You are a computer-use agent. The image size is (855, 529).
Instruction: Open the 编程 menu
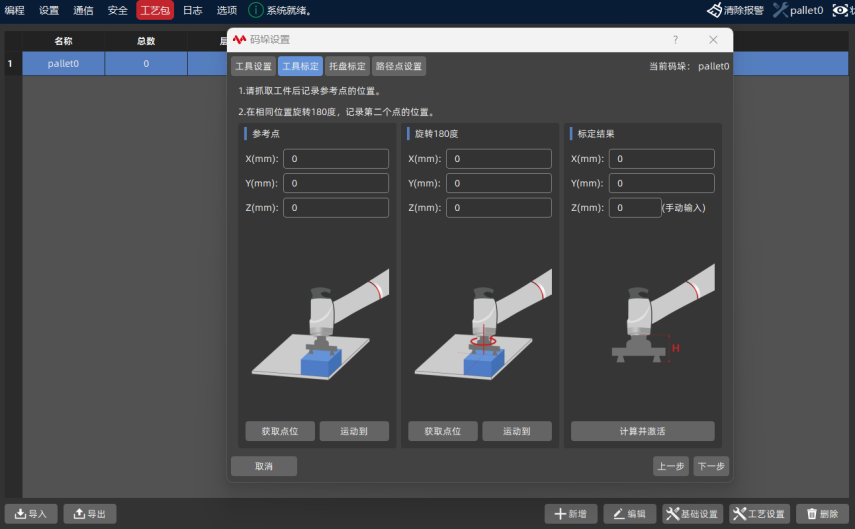tap(15, 10)
